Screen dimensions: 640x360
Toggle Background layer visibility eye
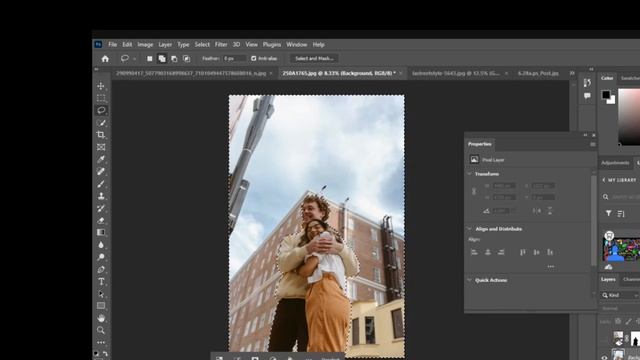click(x=604, y=357)
